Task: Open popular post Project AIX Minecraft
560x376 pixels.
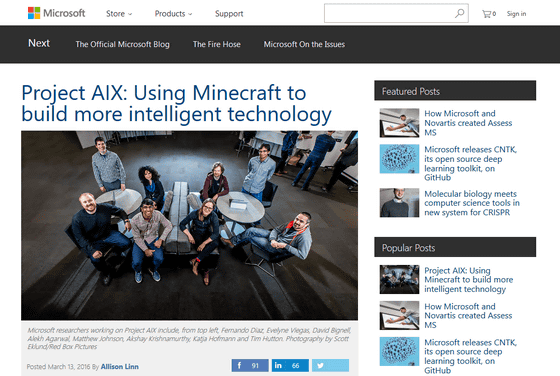Action: (469, 280)
